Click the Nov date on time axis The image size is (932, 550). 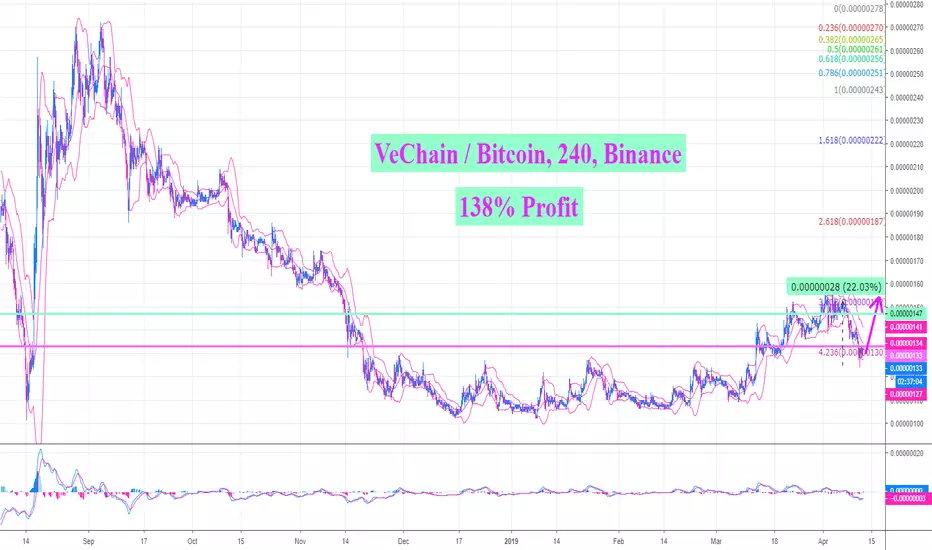coord(300,541)
